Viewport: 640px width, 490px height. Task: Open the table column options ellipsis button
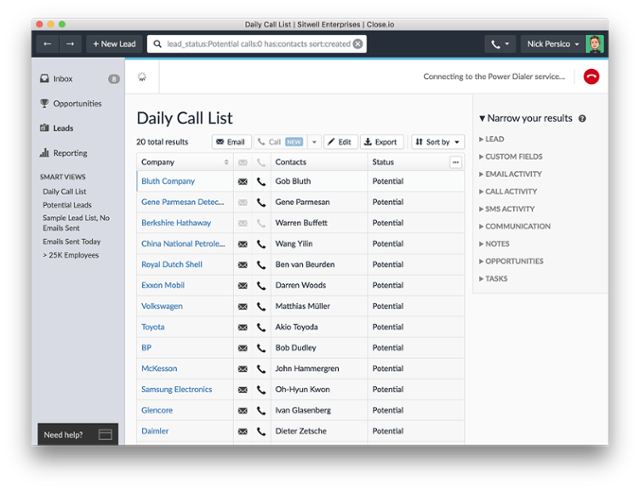point(456,162)
